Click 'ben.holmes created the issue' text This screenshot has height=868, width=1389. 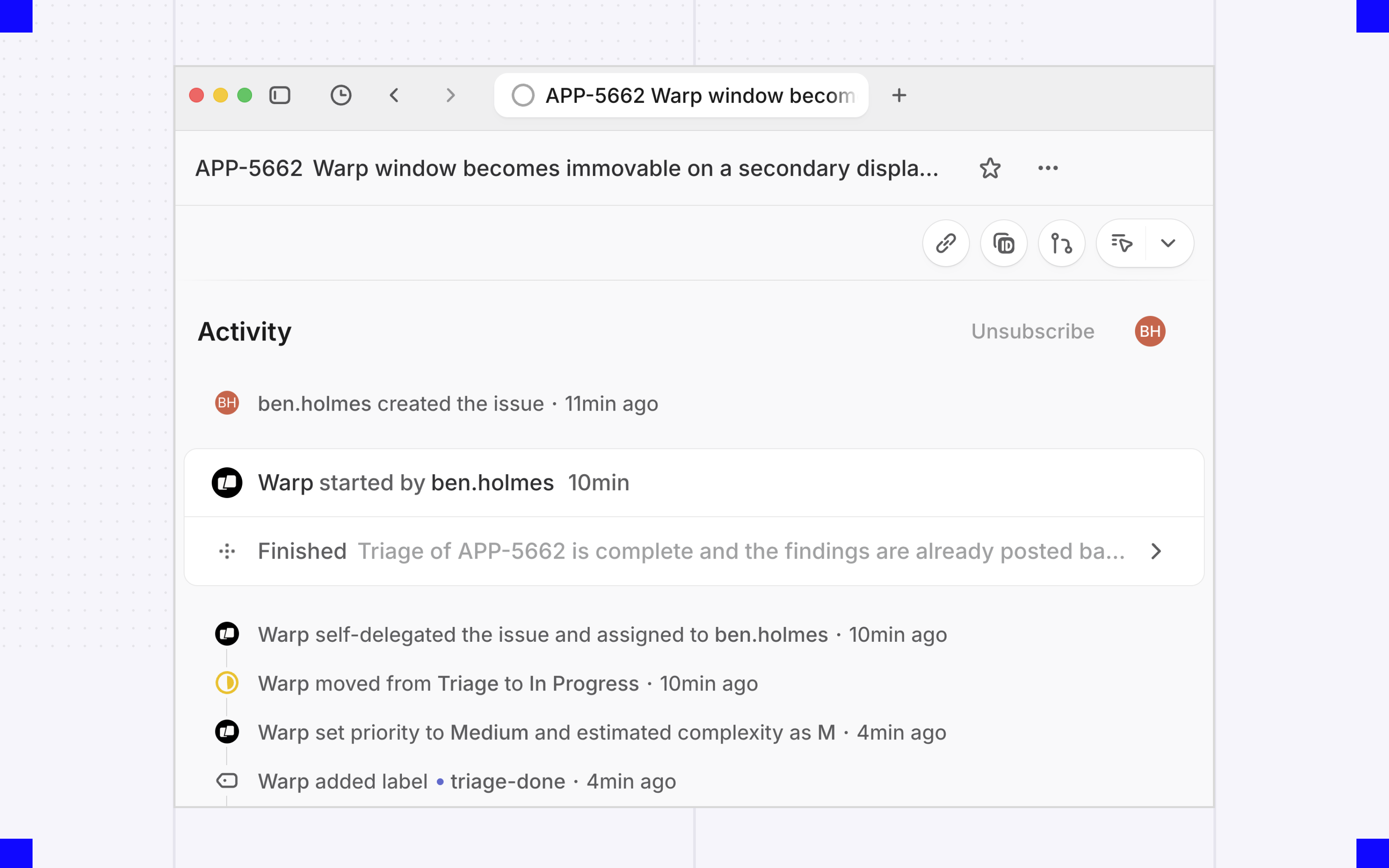[401, 403]
